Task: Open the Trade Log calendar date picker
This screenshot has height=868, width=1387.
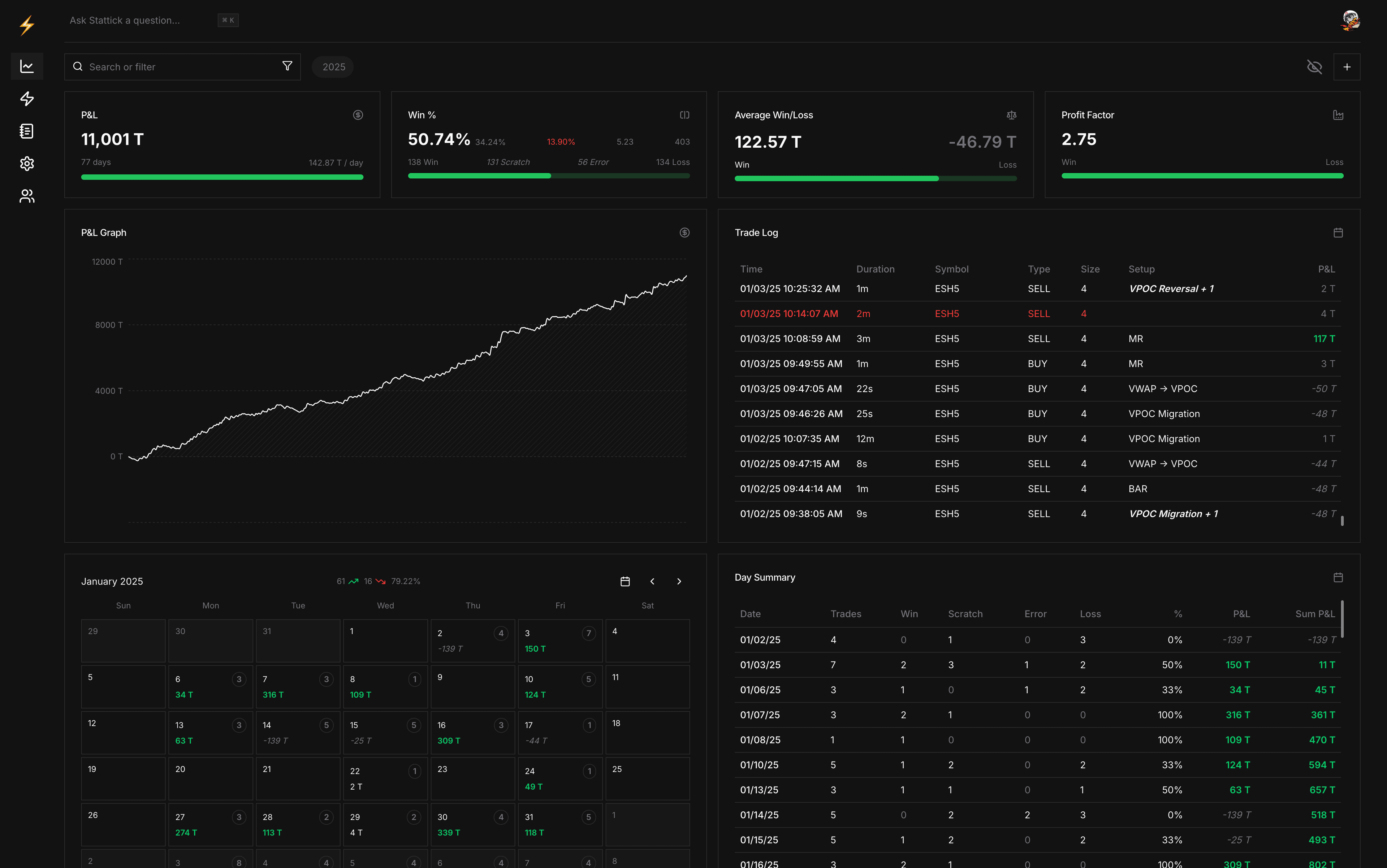Action: 1338,233
